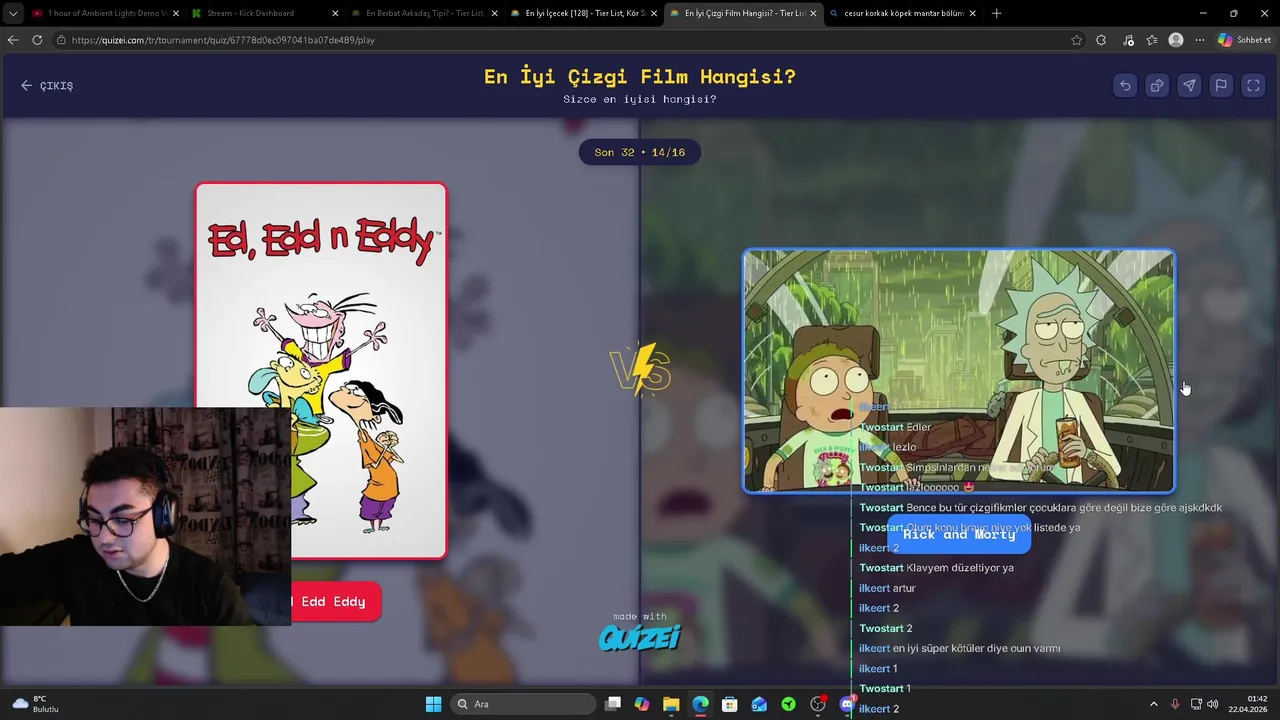The width and height of the screenshot is (1280, 720).
Task: Open Discord in the taskbar
Action: pyautogui.click(x=847, y=704)
